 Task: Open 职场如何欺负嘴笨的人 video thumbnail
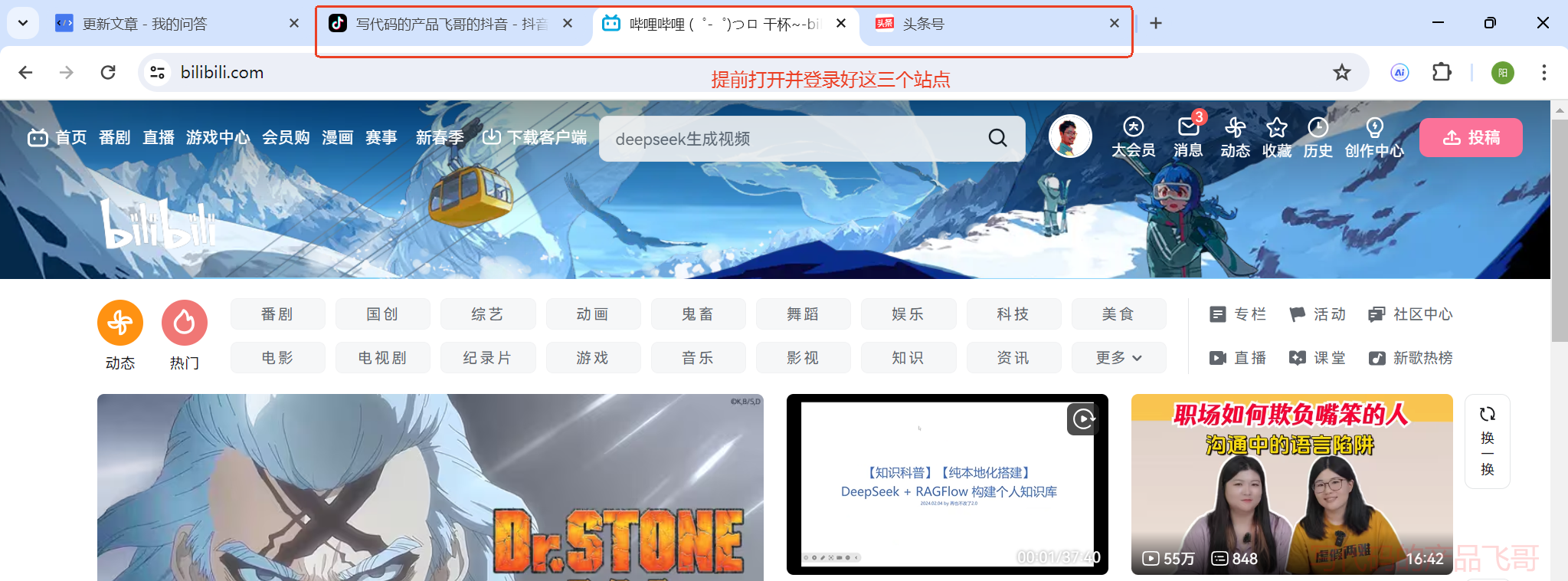point(1291,484)
